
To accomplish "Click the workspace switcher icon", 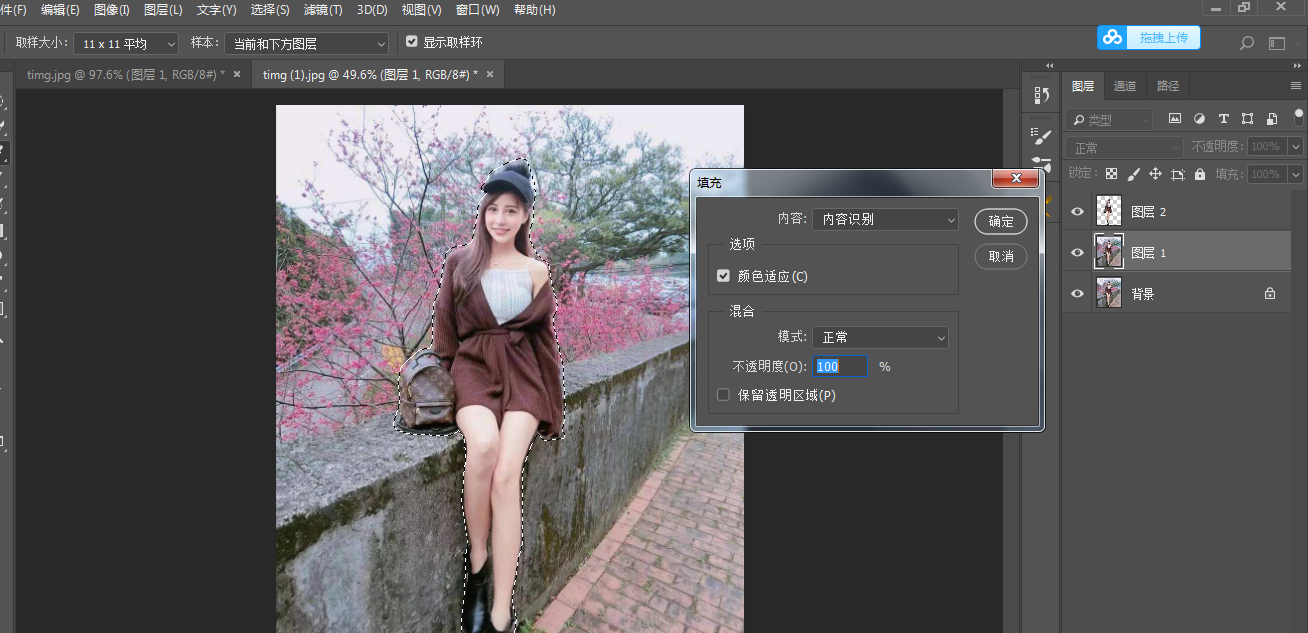I will (x=1277, y=43).
